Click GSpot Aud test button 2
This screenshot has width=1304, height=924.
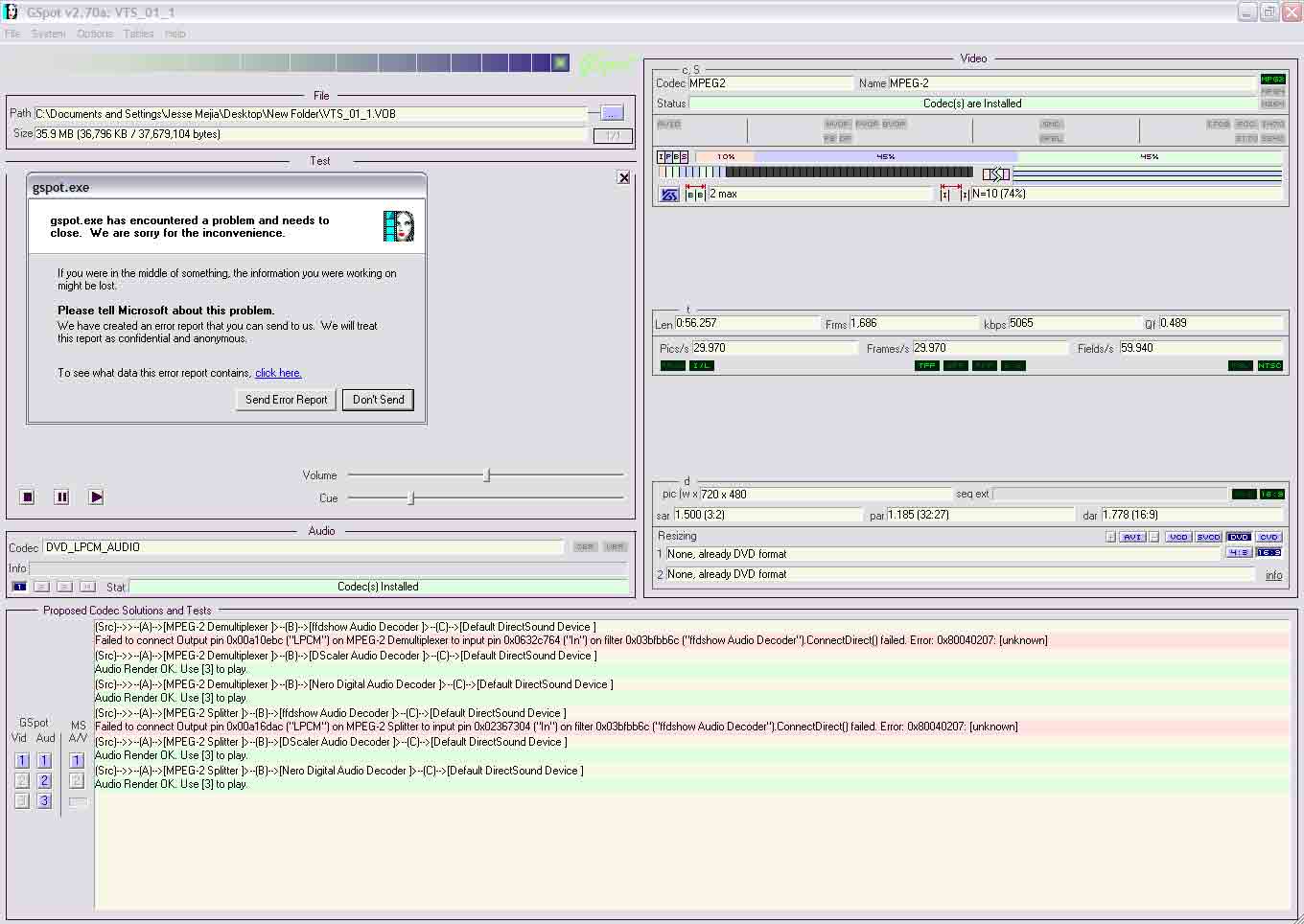44,781
